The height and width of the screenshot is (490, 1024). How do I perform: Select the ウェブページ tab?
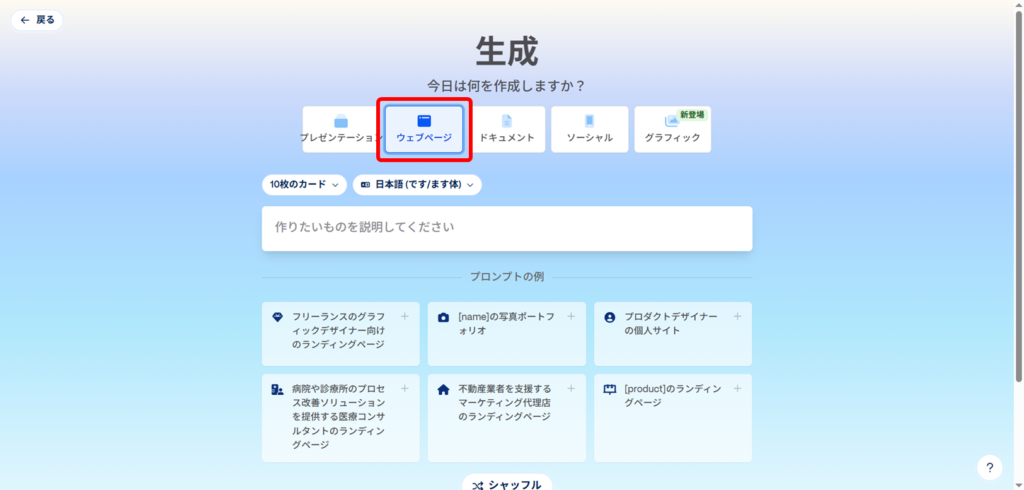click(x=424, y=130)
